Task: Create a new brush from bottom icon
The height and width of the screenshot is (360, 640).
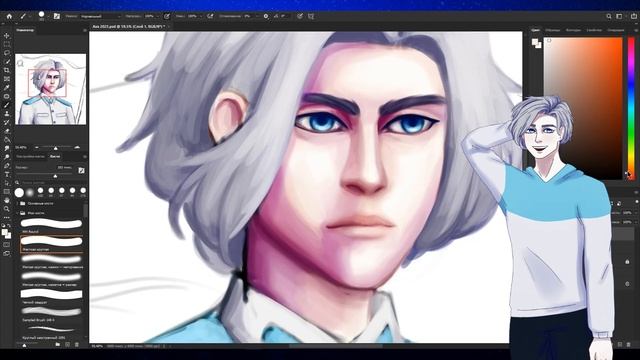Action: tap(67, 345)
